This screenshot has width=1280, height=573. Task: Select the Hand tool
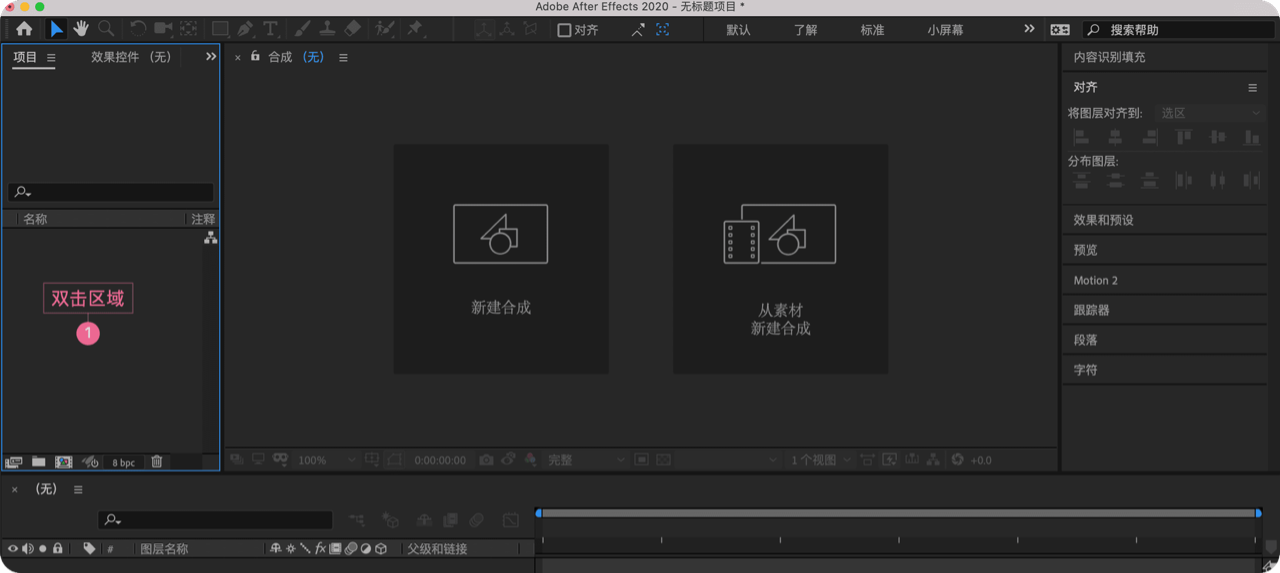click(x=81, y=30)
